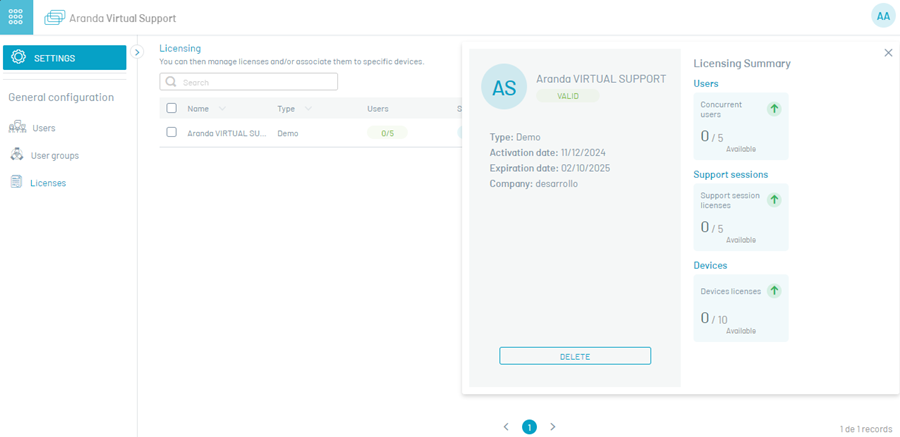Screen dimensions: 900x437
Task: Click the Licensing page heading
Action: (x=180, y=48)
